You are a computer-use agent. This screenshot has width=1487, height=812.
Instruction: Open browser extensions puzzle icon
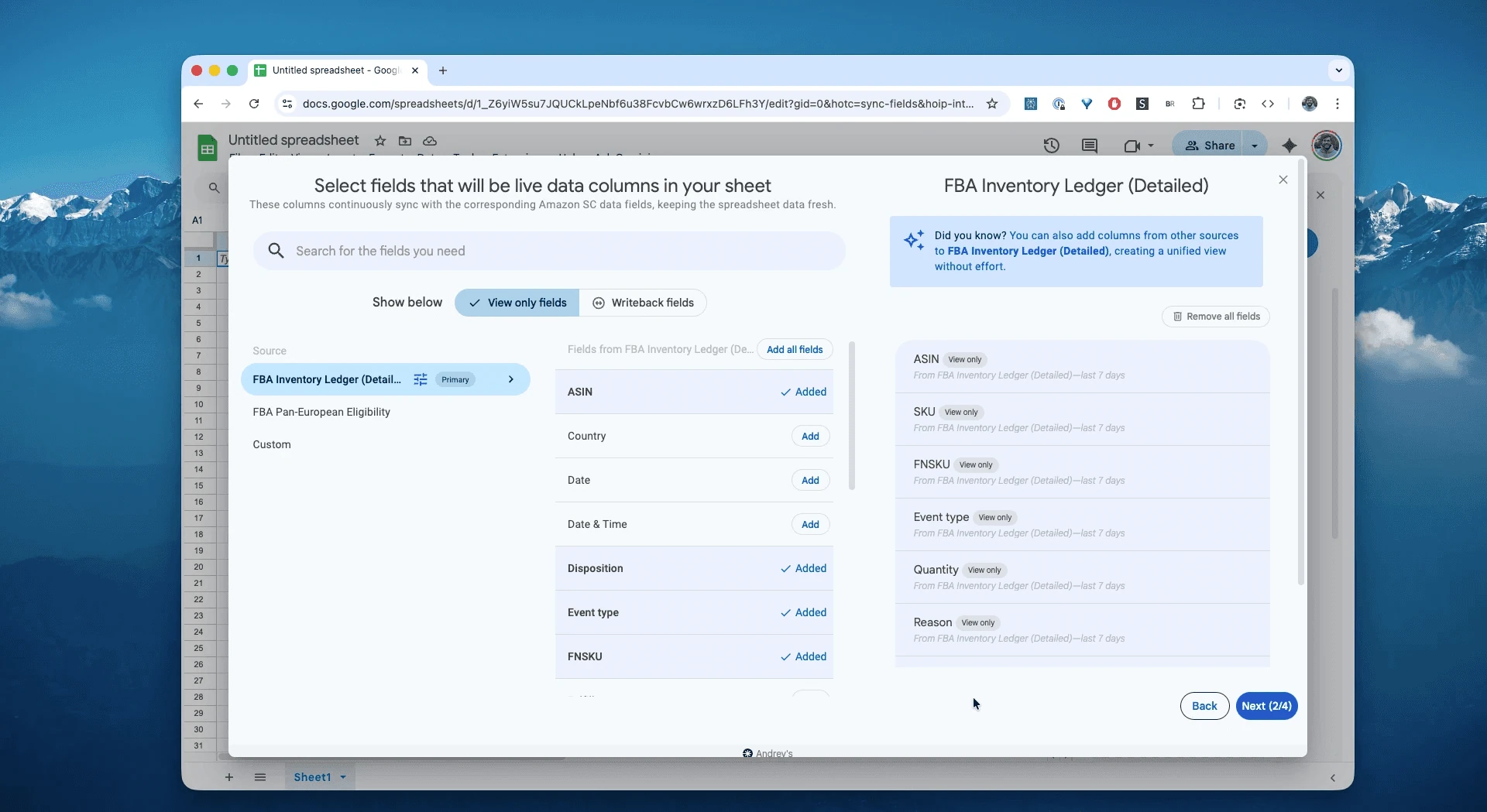tap(1198, 104)
